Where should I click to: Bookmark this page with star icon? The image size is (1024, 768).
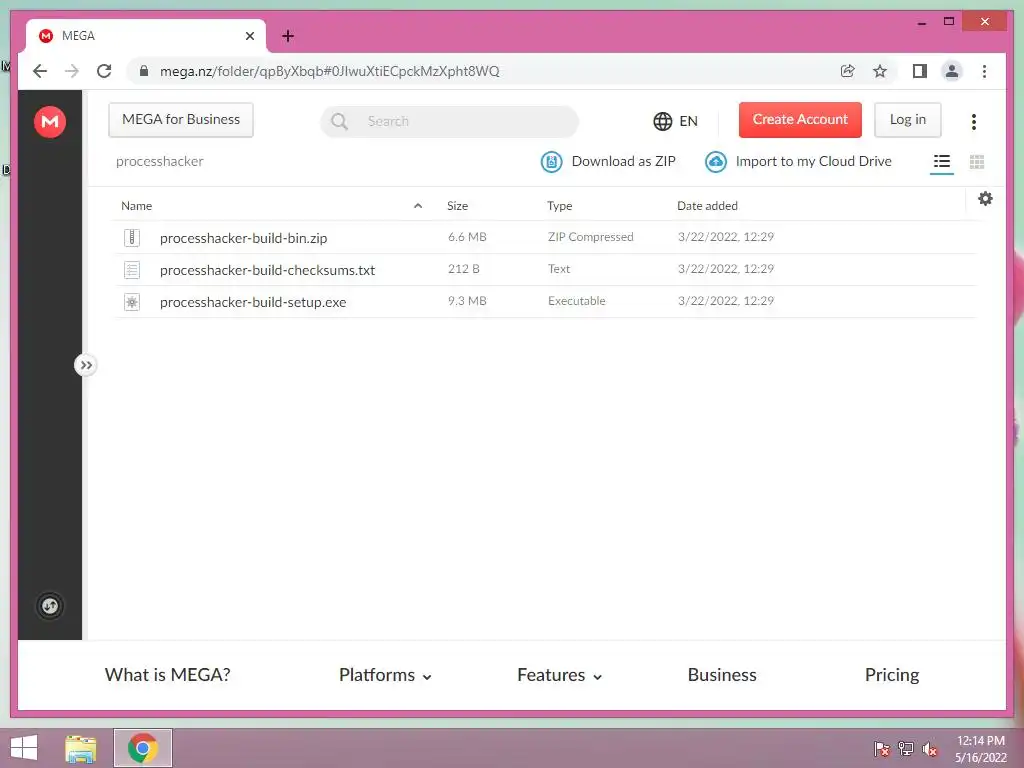click(880, 71)
